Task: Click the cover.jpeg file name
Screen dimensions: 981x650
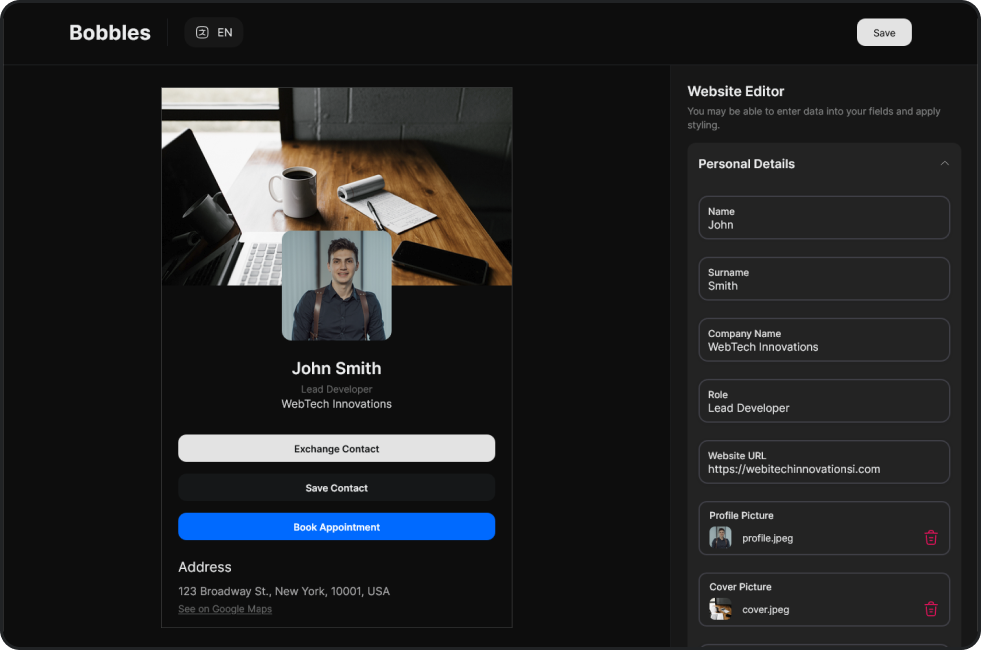Action: click(x=766, y=609)
